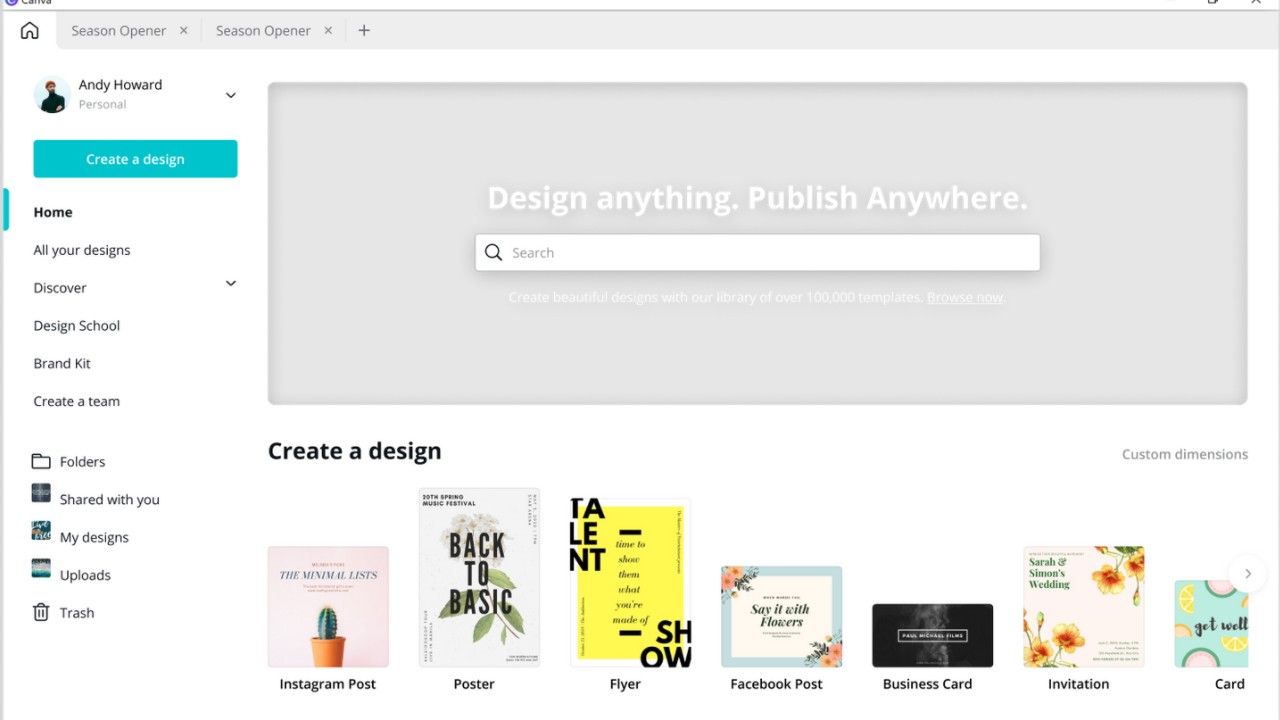Viewport: 1280px width, 720px height.
Task: Close the first Season Opener tab
Action: coord(183,31)
